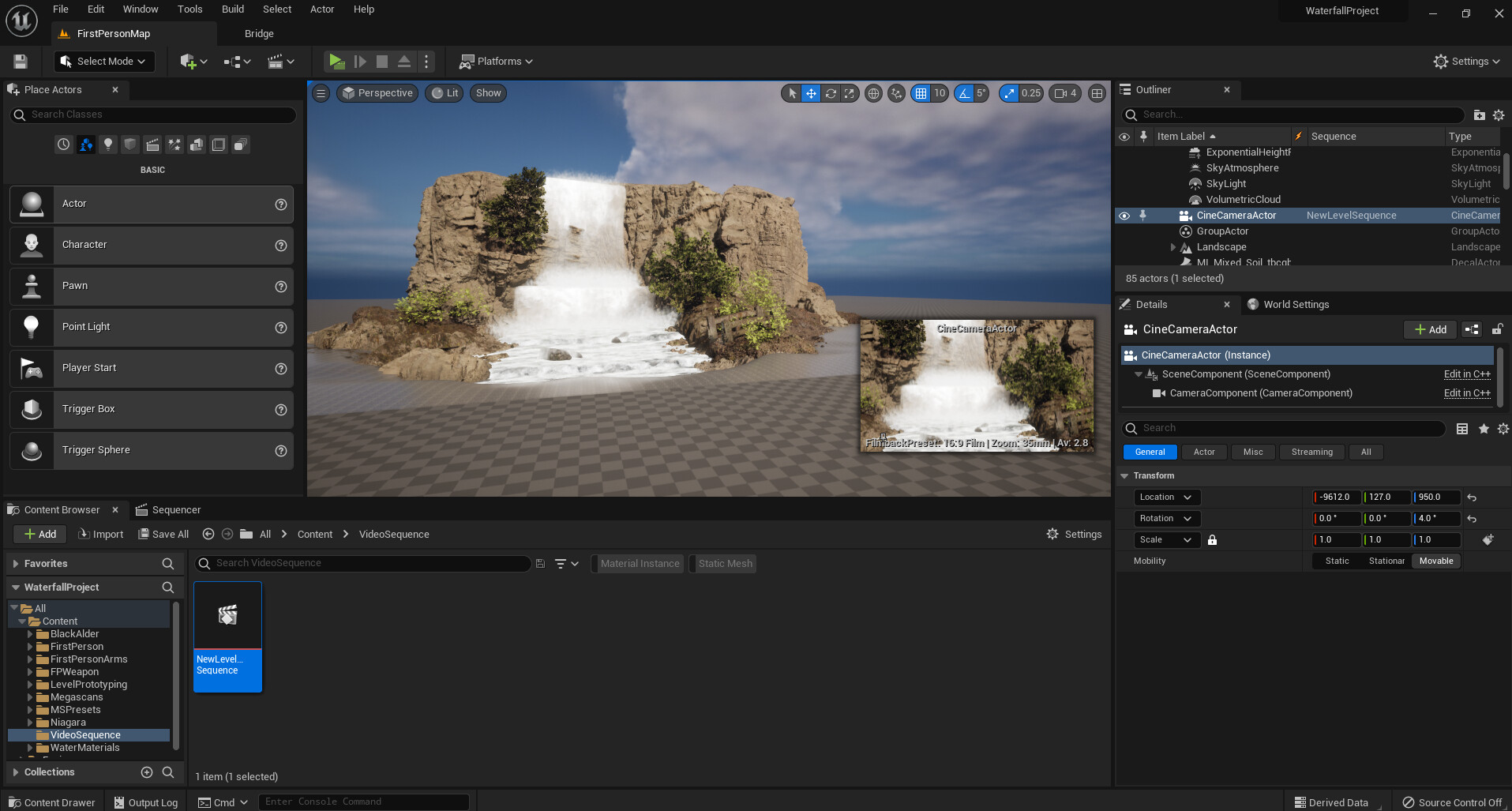Select the translate objects tool in viewport
This screenshot has height=811, width=1512.
pyautogui.click(x=811, y=93)
